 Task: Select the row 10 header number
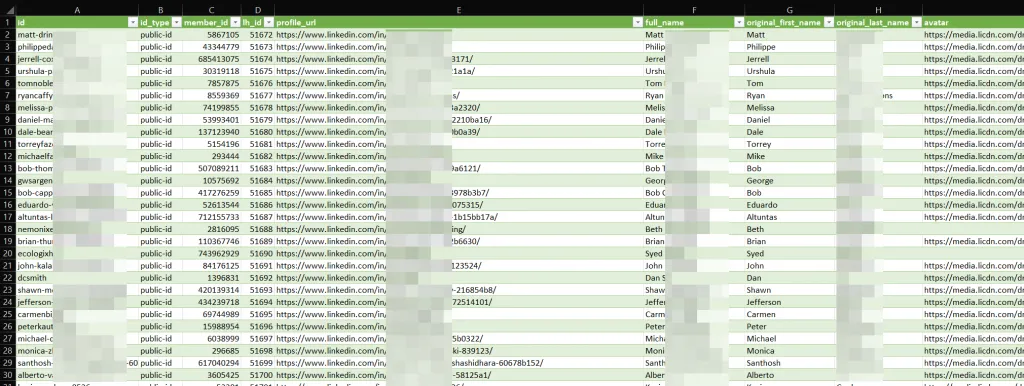[x=7, y=131]
